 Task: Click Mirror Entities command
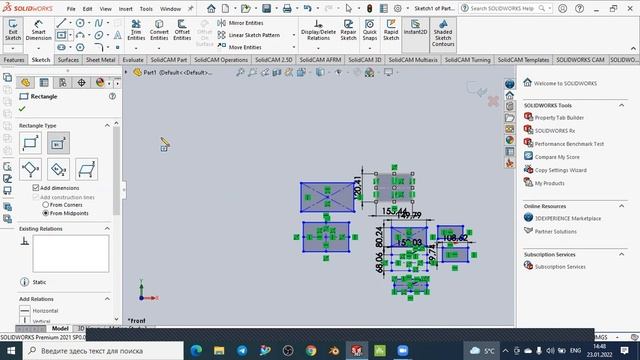point(240,23)
